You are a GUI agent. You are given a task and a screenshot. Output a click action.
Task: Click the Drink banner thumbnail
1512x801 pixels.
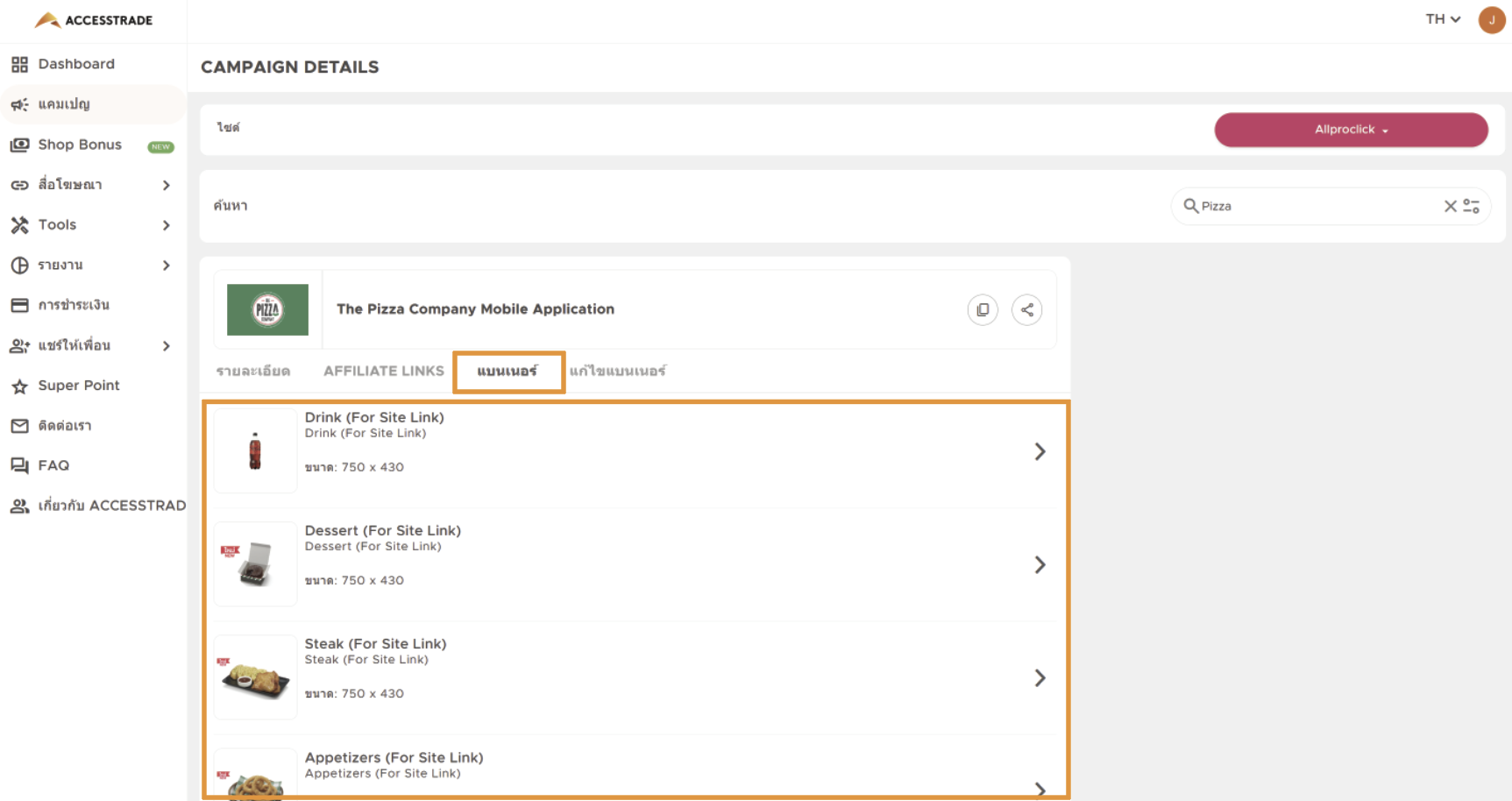coord(255,451)
